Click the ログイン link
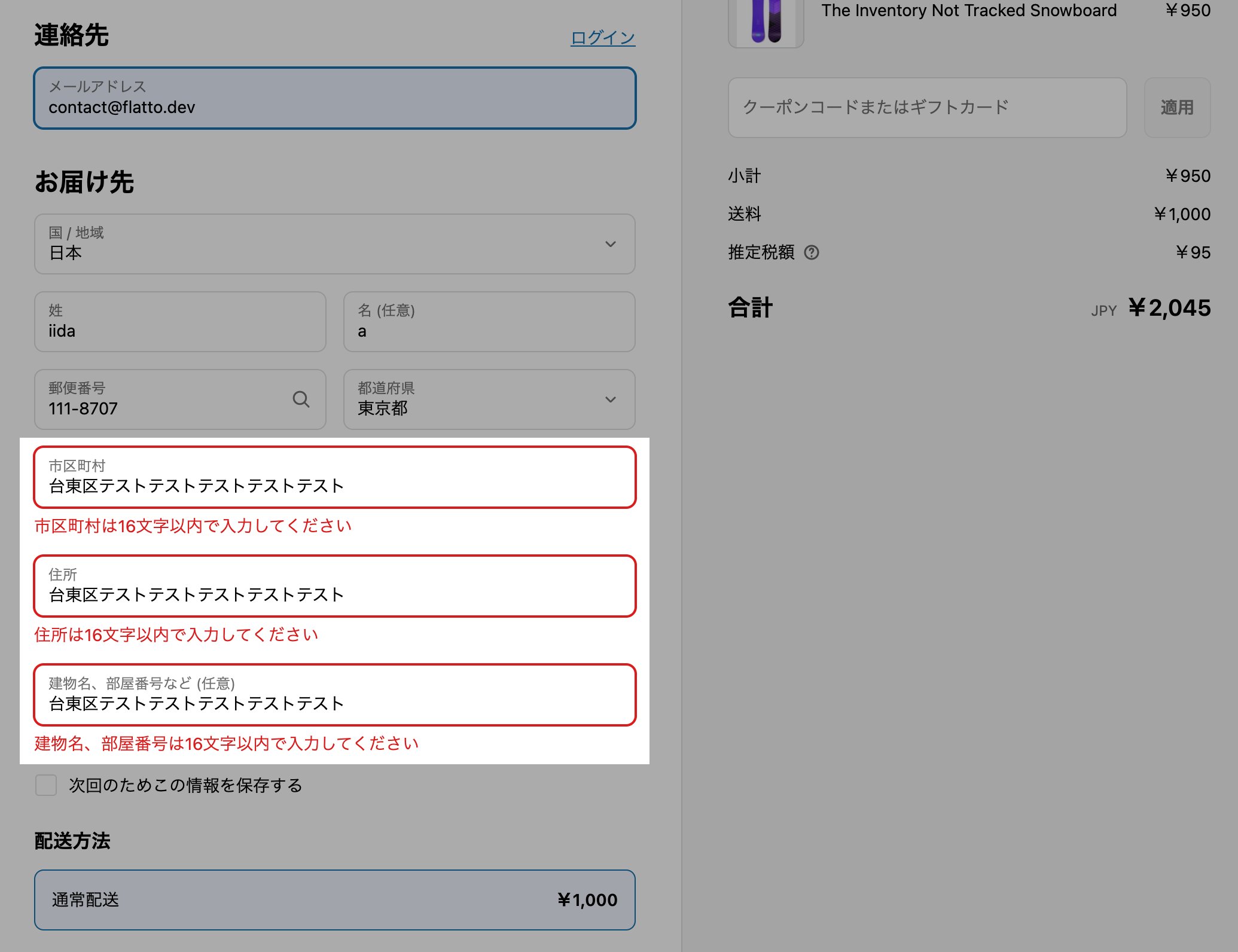This screenshot has height=952, width=1238. [602, 38]
